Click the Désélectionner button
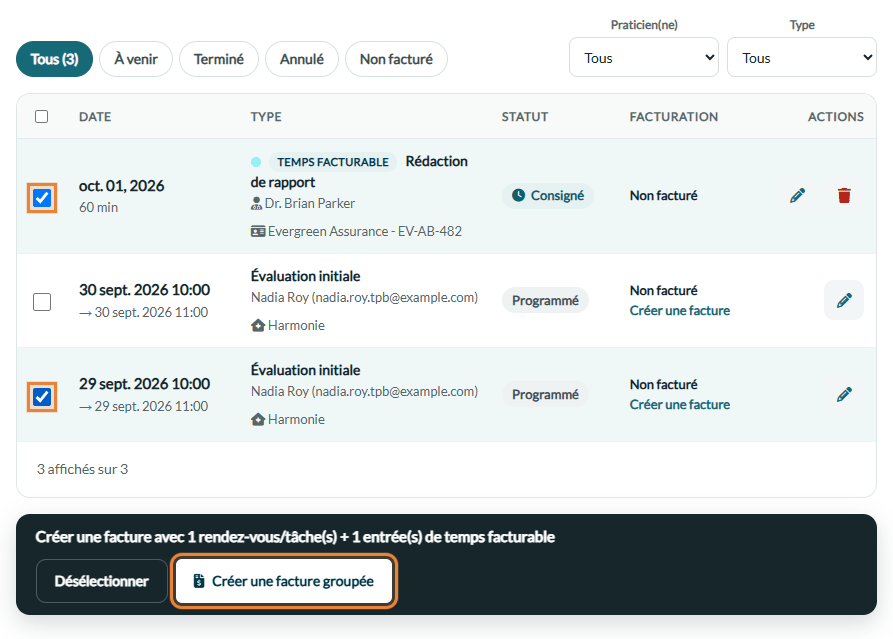 click(x=101, y=581)
